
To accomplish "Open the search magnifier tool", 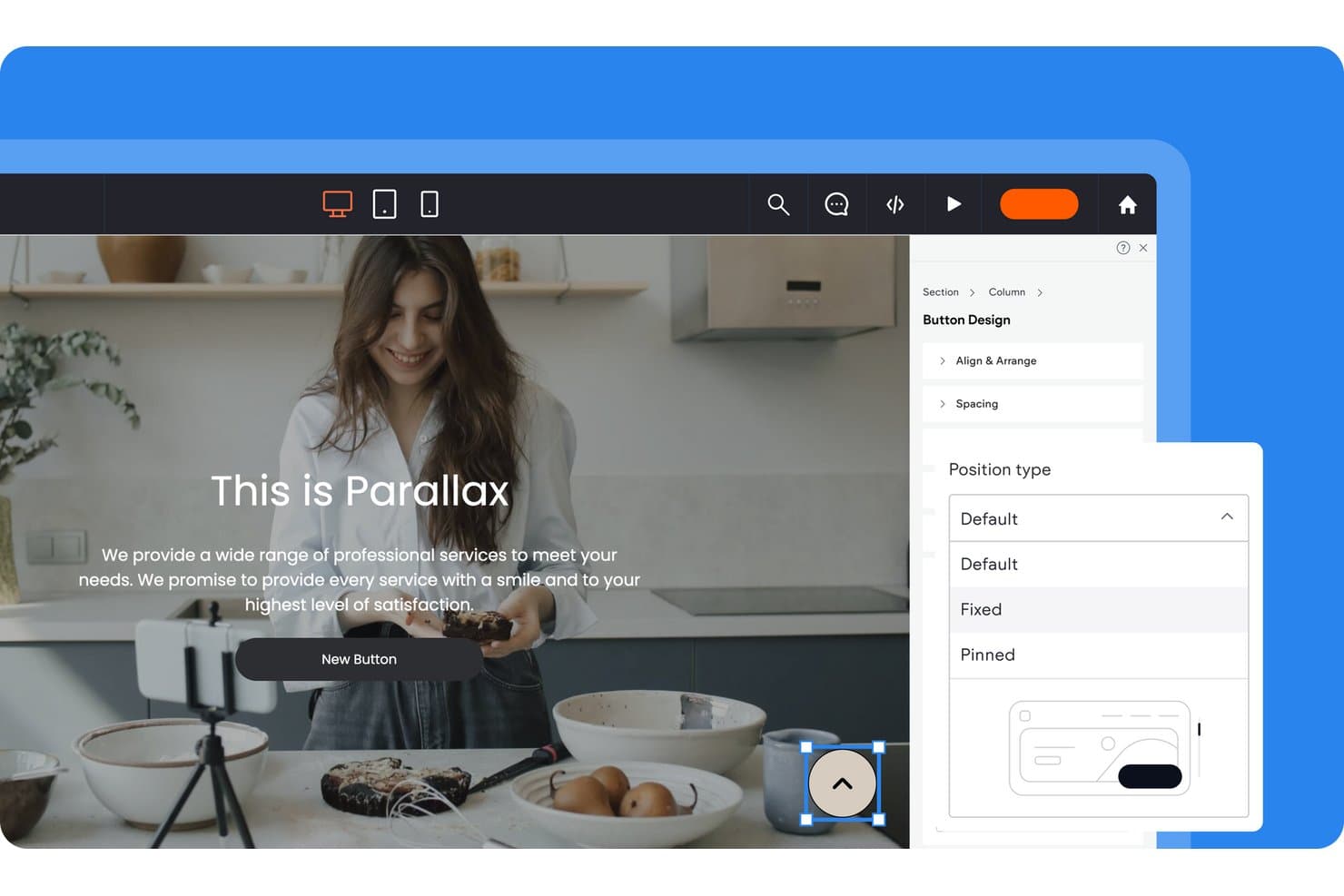I will click(x=778, y=204).
